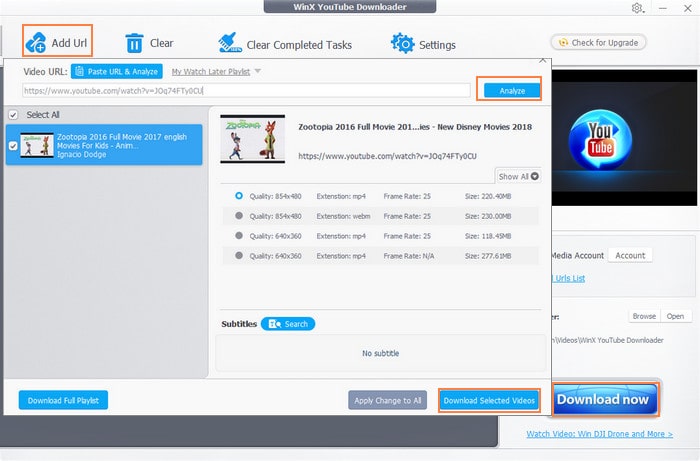Viewport: 700px width, 461px height.
Task: Click the Download Full Playlist button
Action: (63, 400)
